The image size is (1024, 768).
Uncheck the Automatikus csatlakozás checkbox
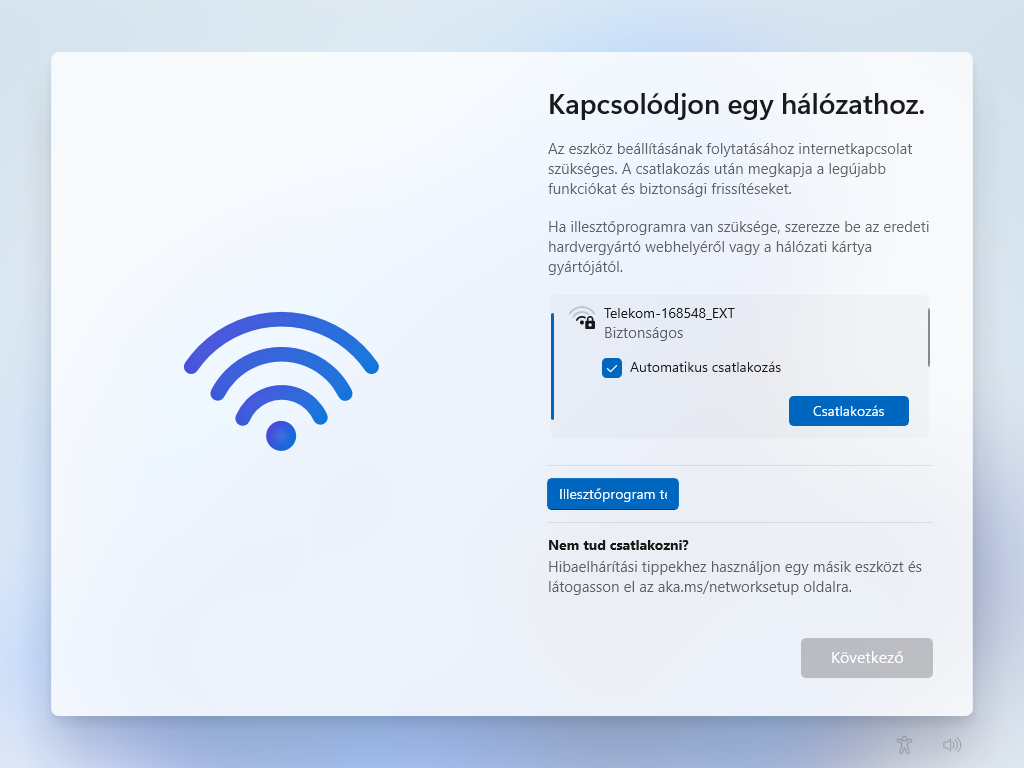point(612,368)
